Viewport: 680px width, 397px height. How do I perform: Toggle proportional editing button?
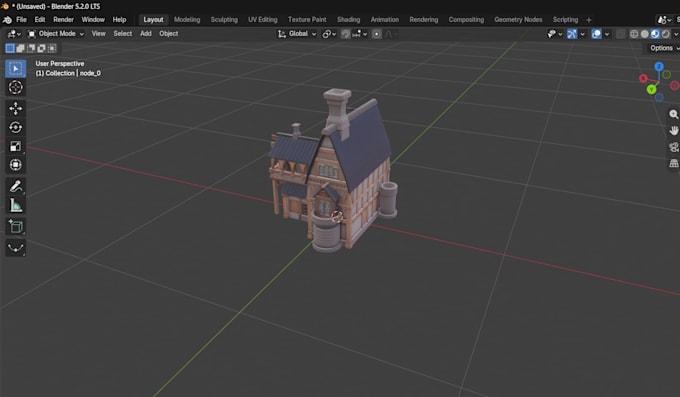click(377, 34)
